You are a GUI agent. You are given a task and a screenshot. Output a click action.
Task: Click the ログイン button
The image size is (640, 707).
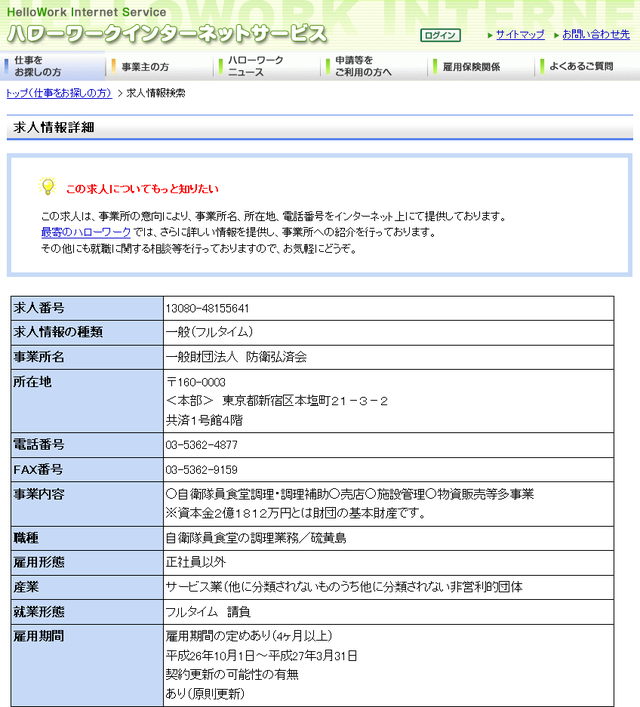pyautogui.click(x=440, y=35)
